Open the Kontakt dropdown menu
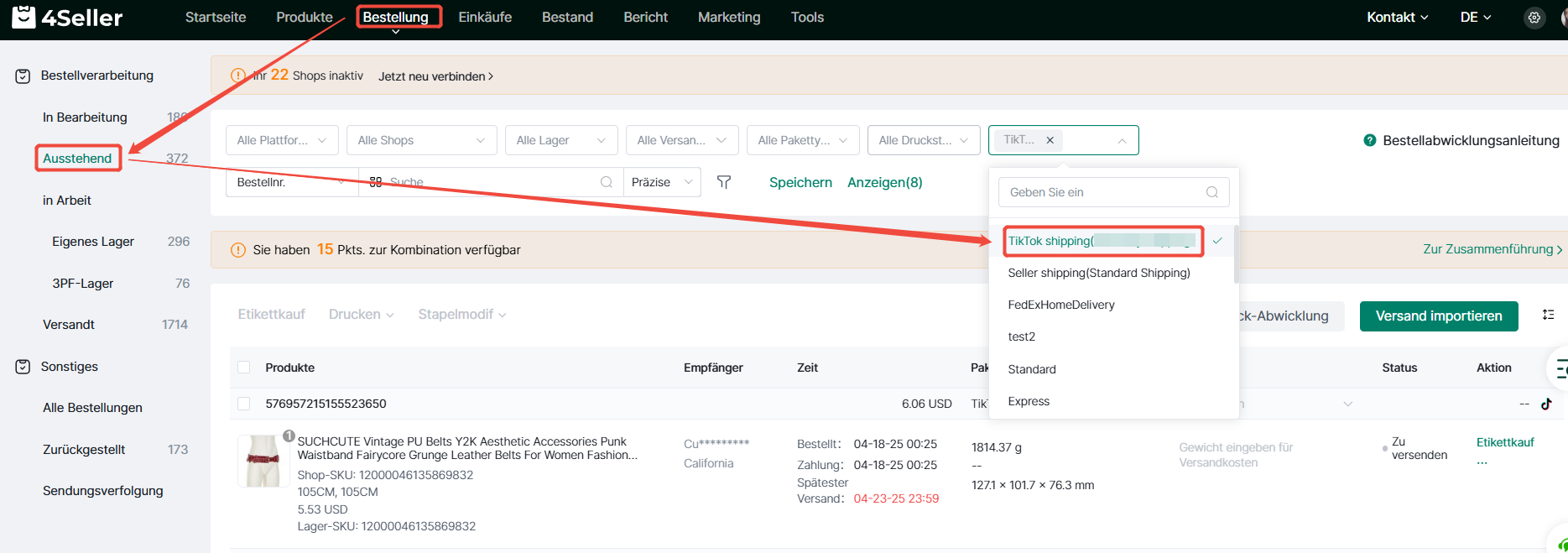Screen dimensions: 1568x553 click(1397, 17)
